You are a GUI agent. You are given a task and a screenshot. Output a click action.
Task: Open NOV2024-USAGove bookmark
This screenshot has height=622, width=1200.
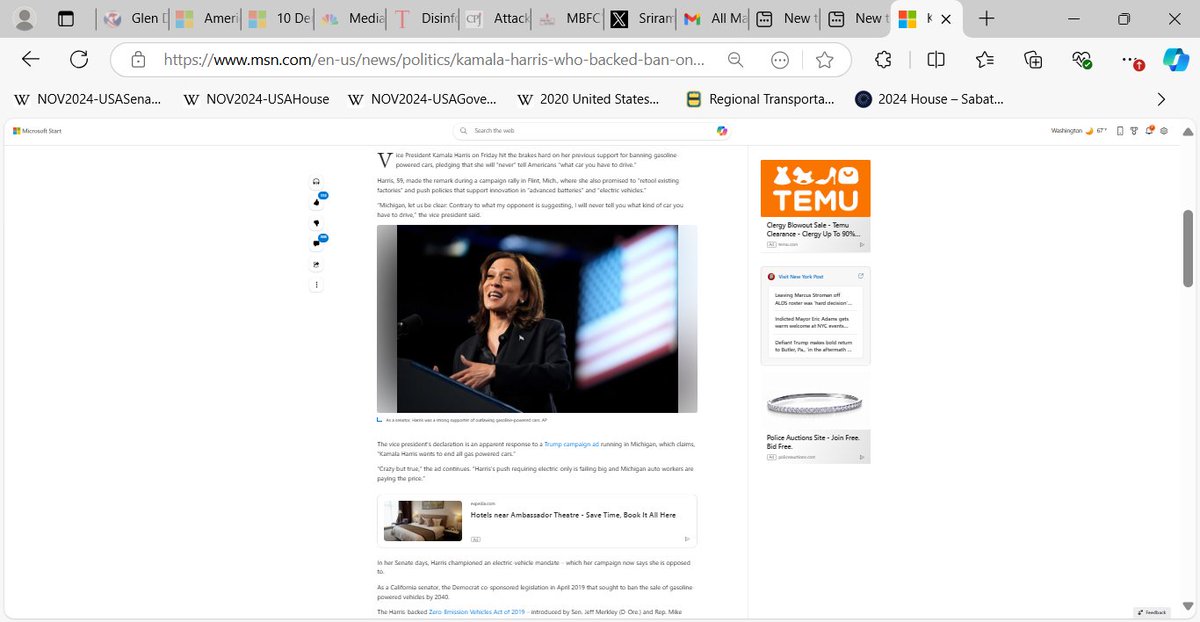pos(424,99)
